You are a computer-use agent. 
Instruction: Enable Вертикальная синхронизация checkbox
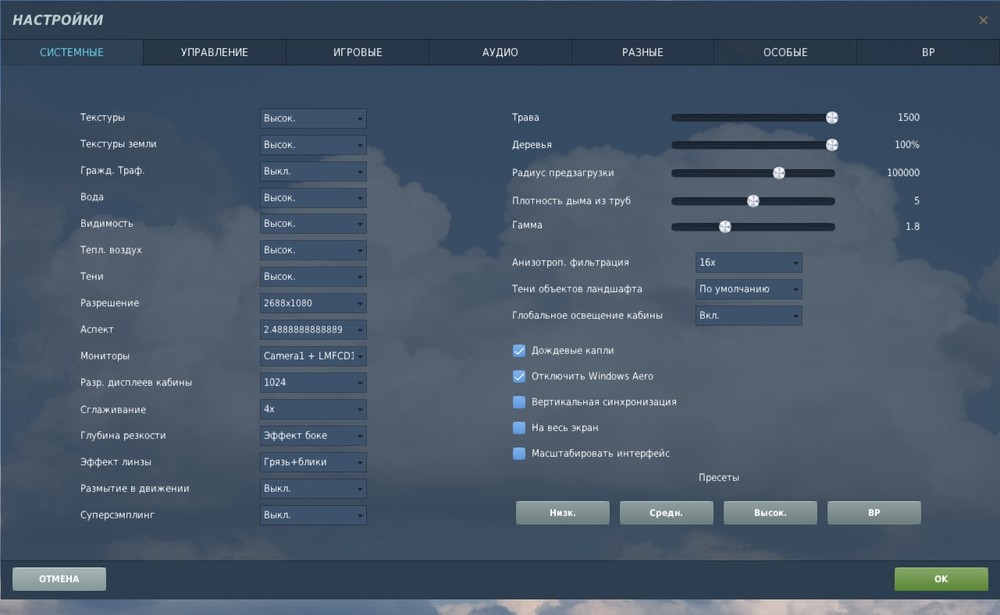[x=519, y=402]
